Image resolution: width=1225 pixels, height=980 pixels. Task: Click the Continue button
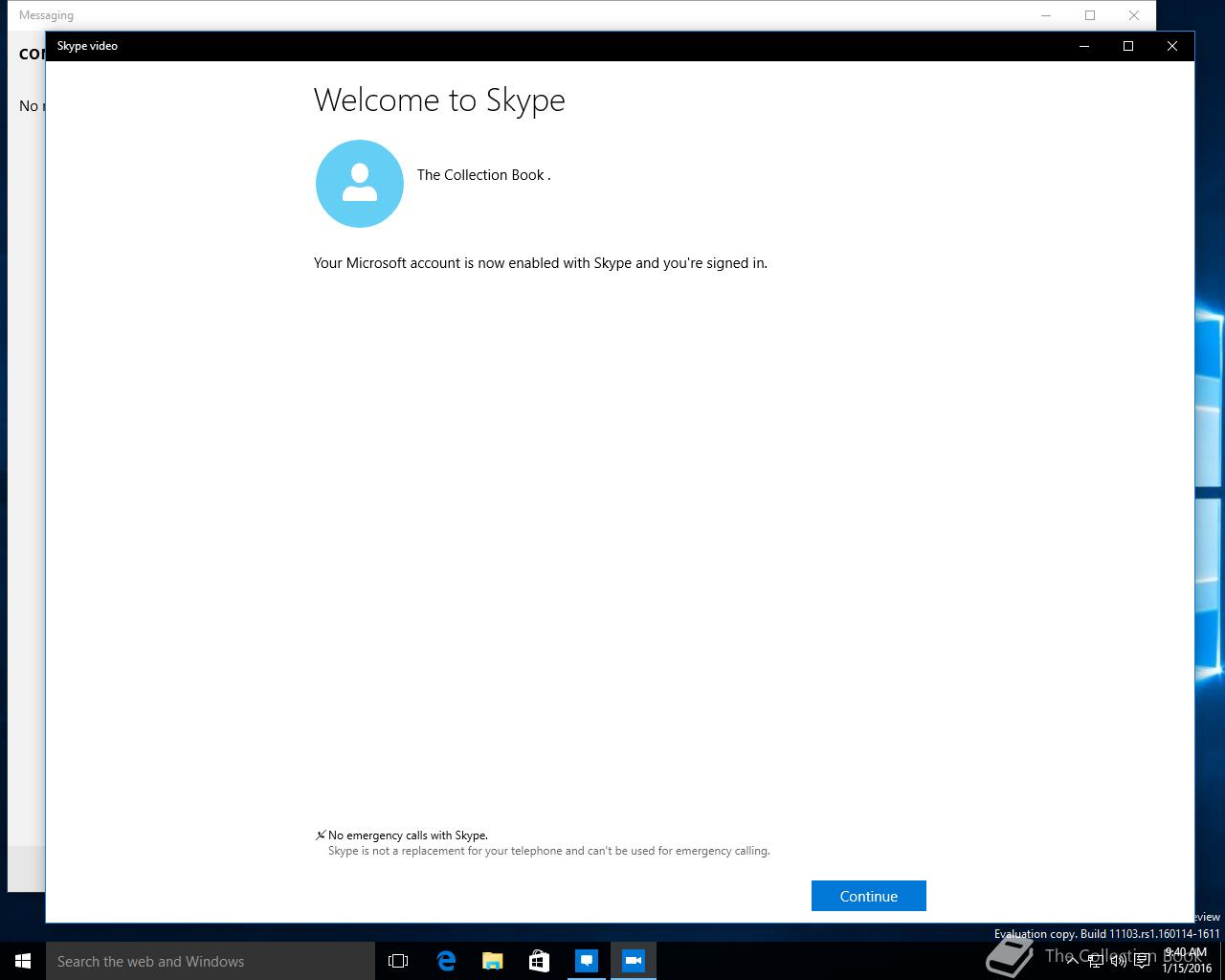[868, 896]
